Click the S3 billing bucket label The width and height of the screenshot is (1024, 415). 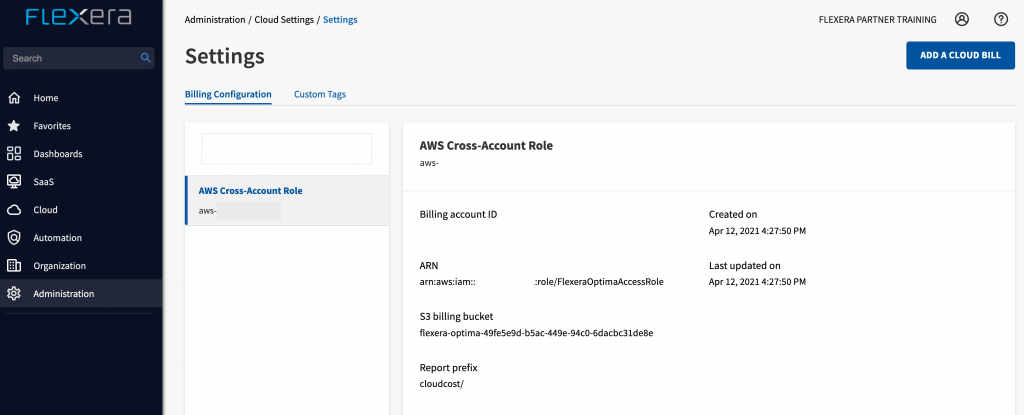point(456,316)
